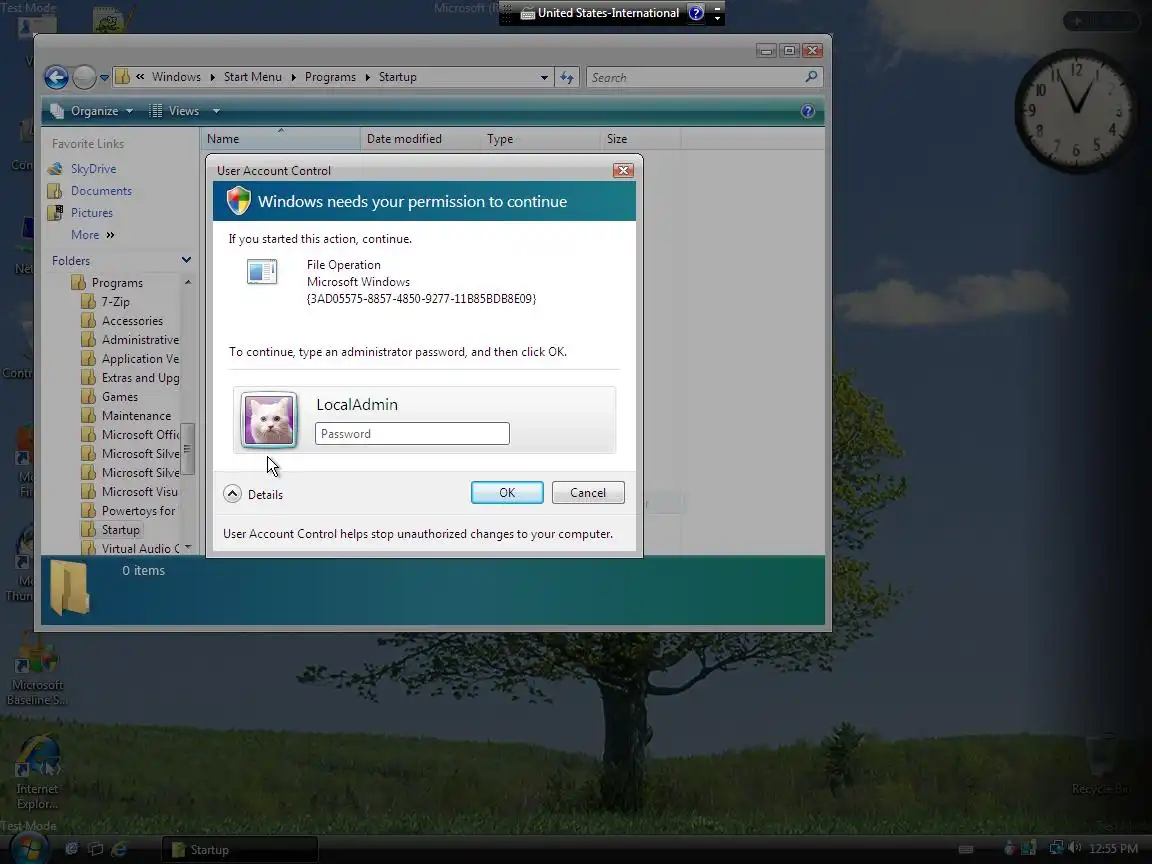Select the Extras and Upg folder

tap(130, 378)
